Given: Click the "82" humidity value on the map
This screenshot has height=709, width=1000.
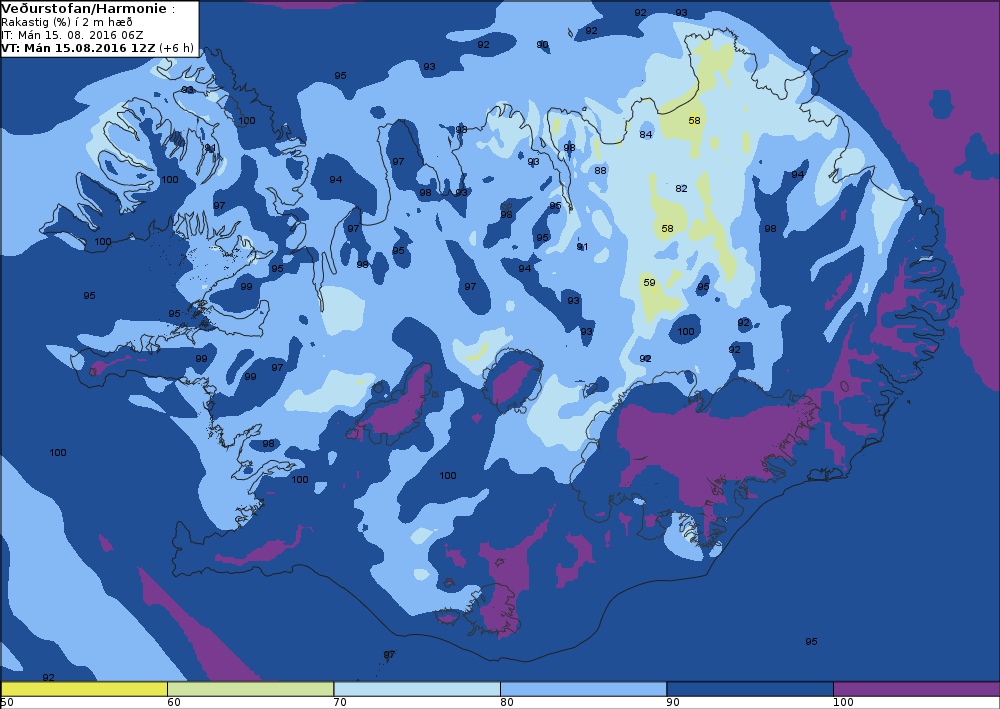Looking at the screenshot, I should (x=681, y=189).
